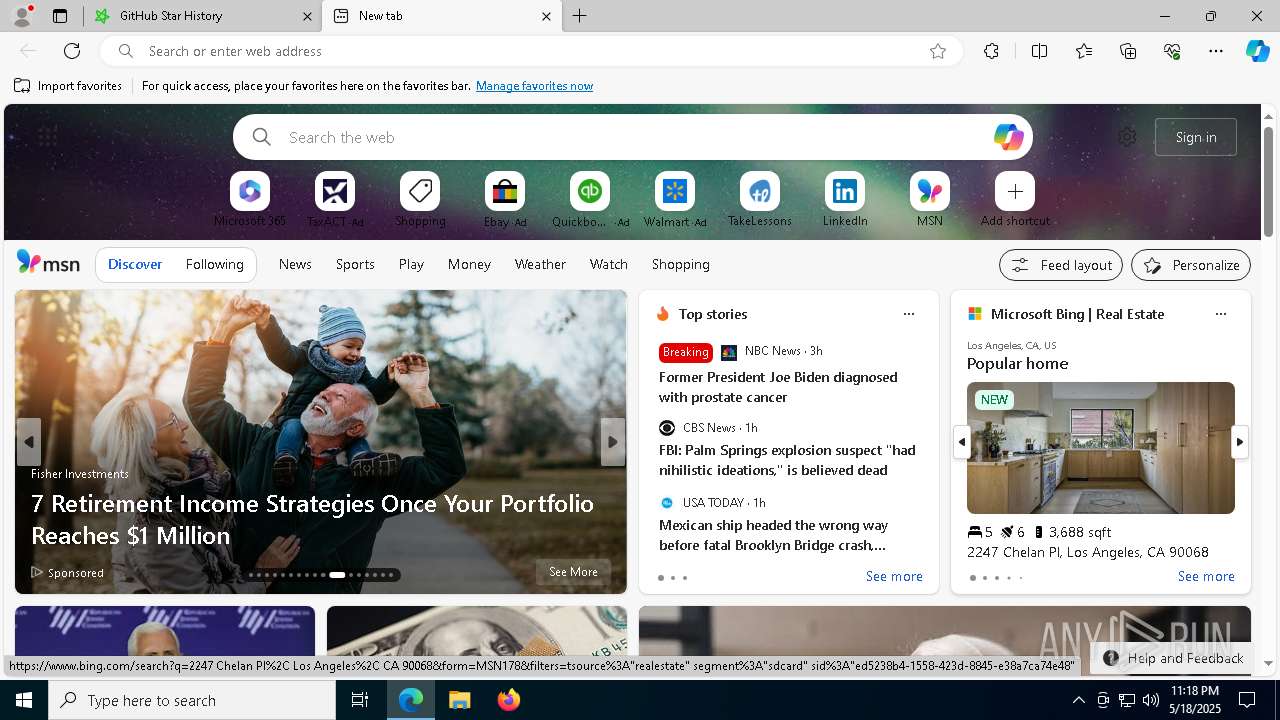
Task: Click Import favorites on the favorites bar
Action: tap(68, 86)
